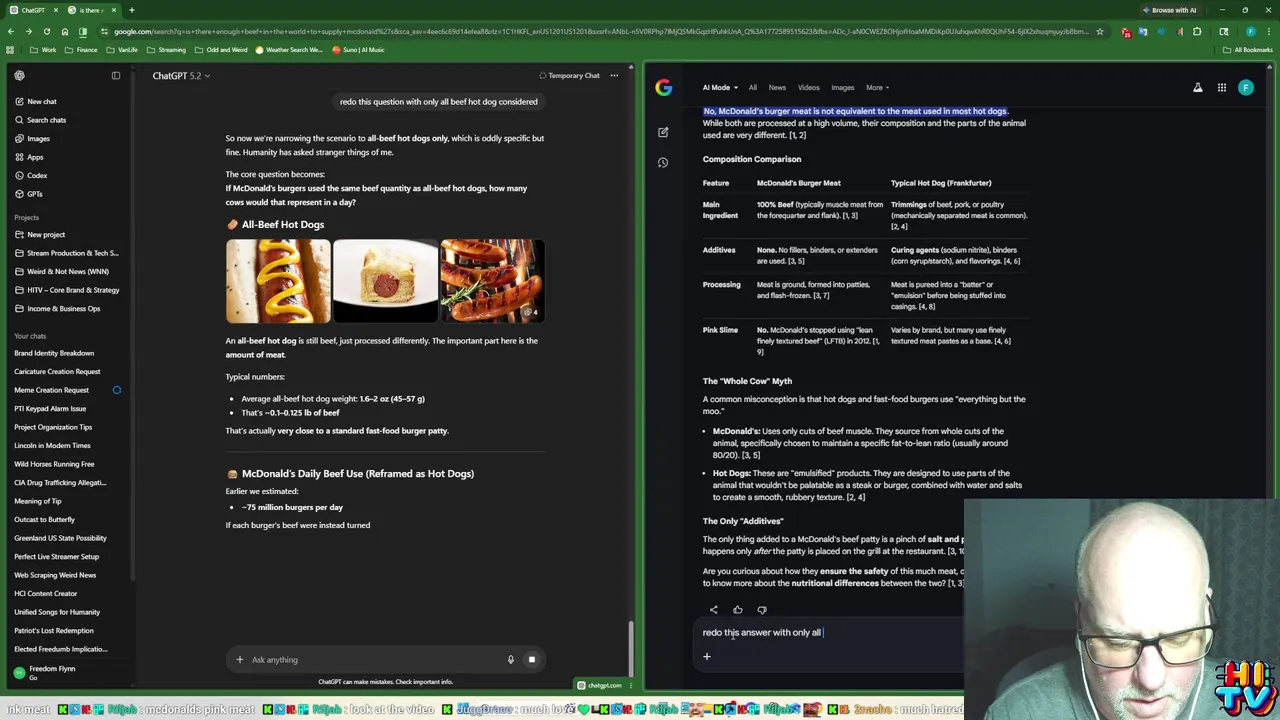
Task: Open All Bookmarks folder
Action: click(1248, 49)
